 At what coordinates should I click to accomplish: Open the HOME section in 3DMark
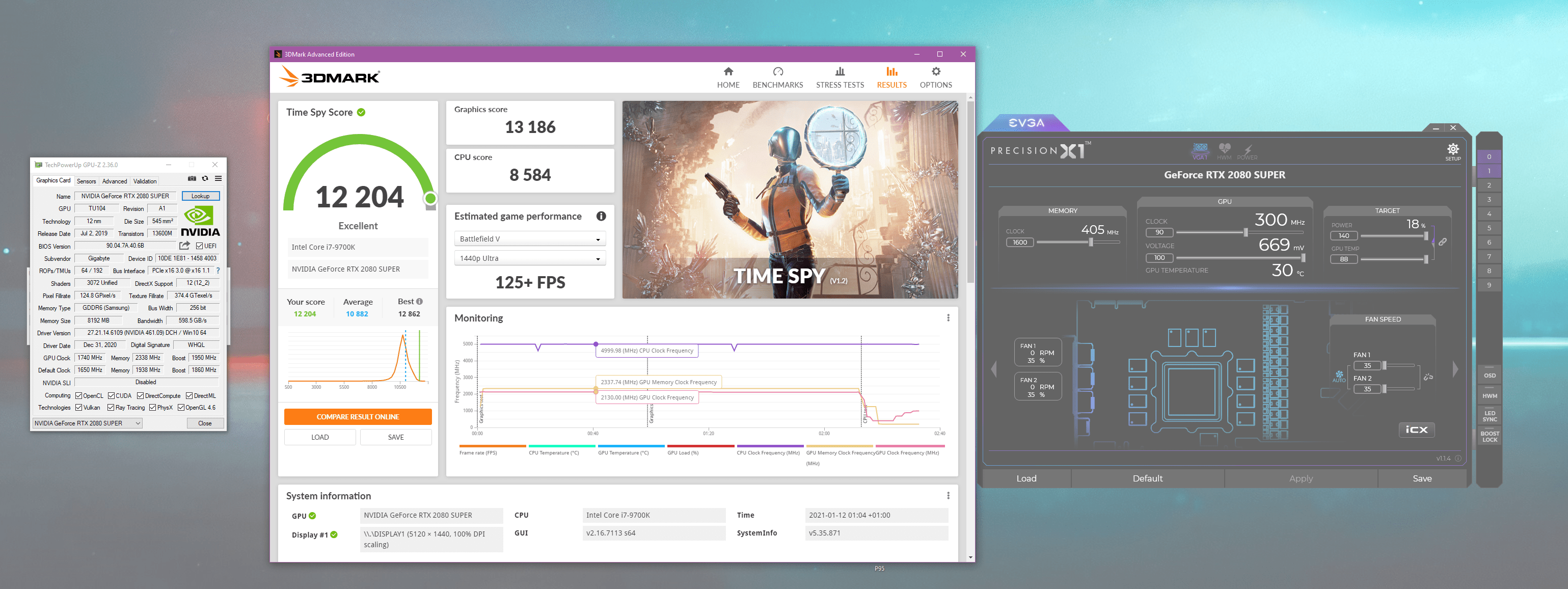[728, 77]
